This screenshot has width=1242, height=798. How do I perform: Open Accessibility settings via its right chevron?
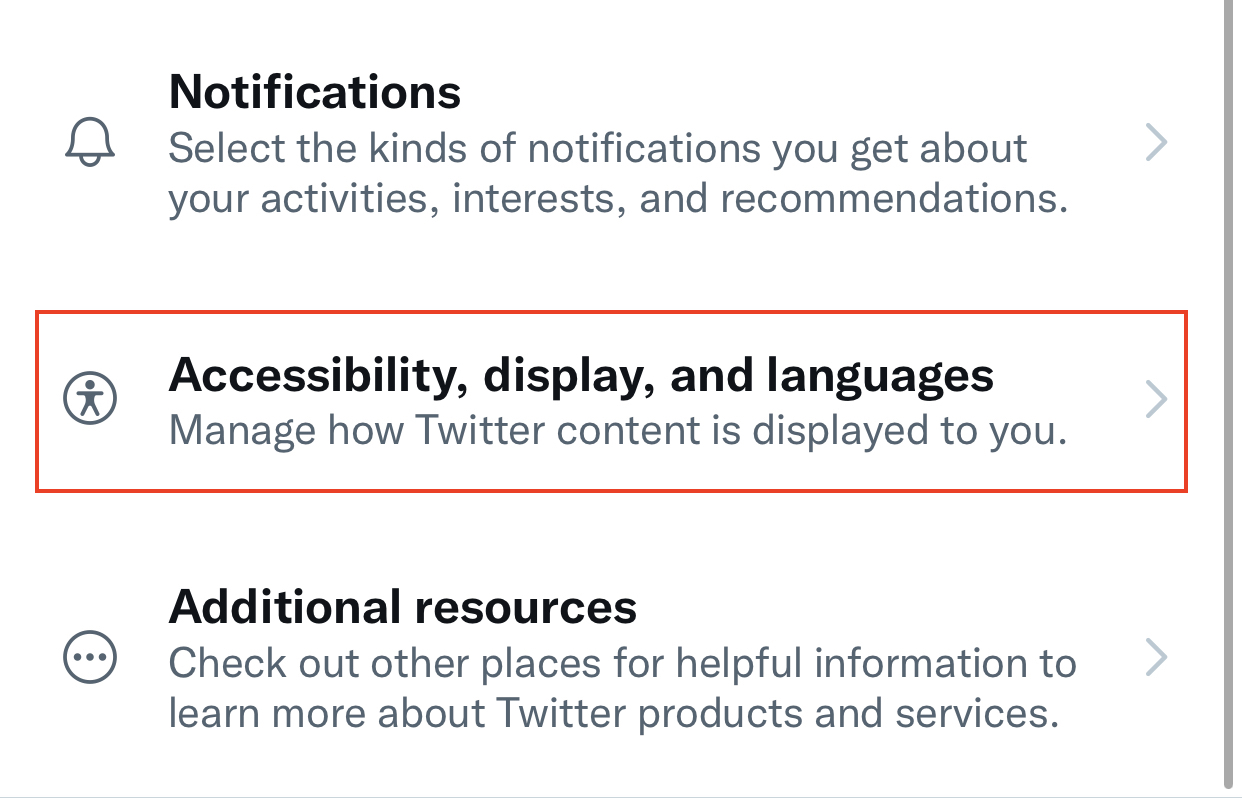pyautogui.click(x=1156, y=400)
